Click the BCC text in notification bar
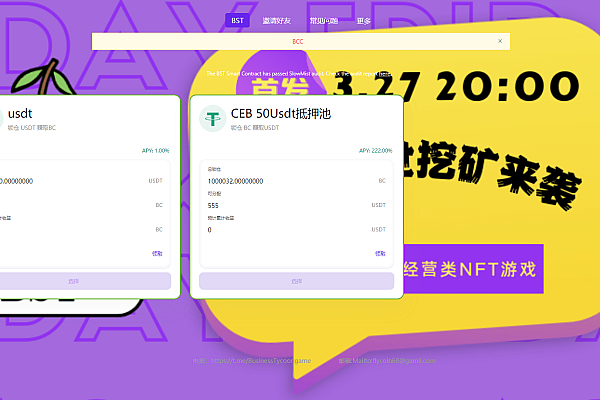Image resolution: width=600 pixels, height=400 pixels. [297, 41]
